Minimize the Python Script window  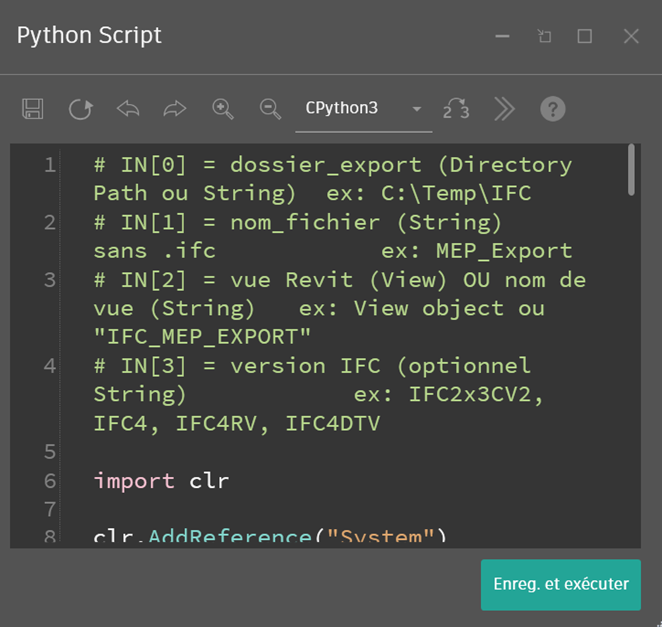pyautogui.click(x=502, y=37)
